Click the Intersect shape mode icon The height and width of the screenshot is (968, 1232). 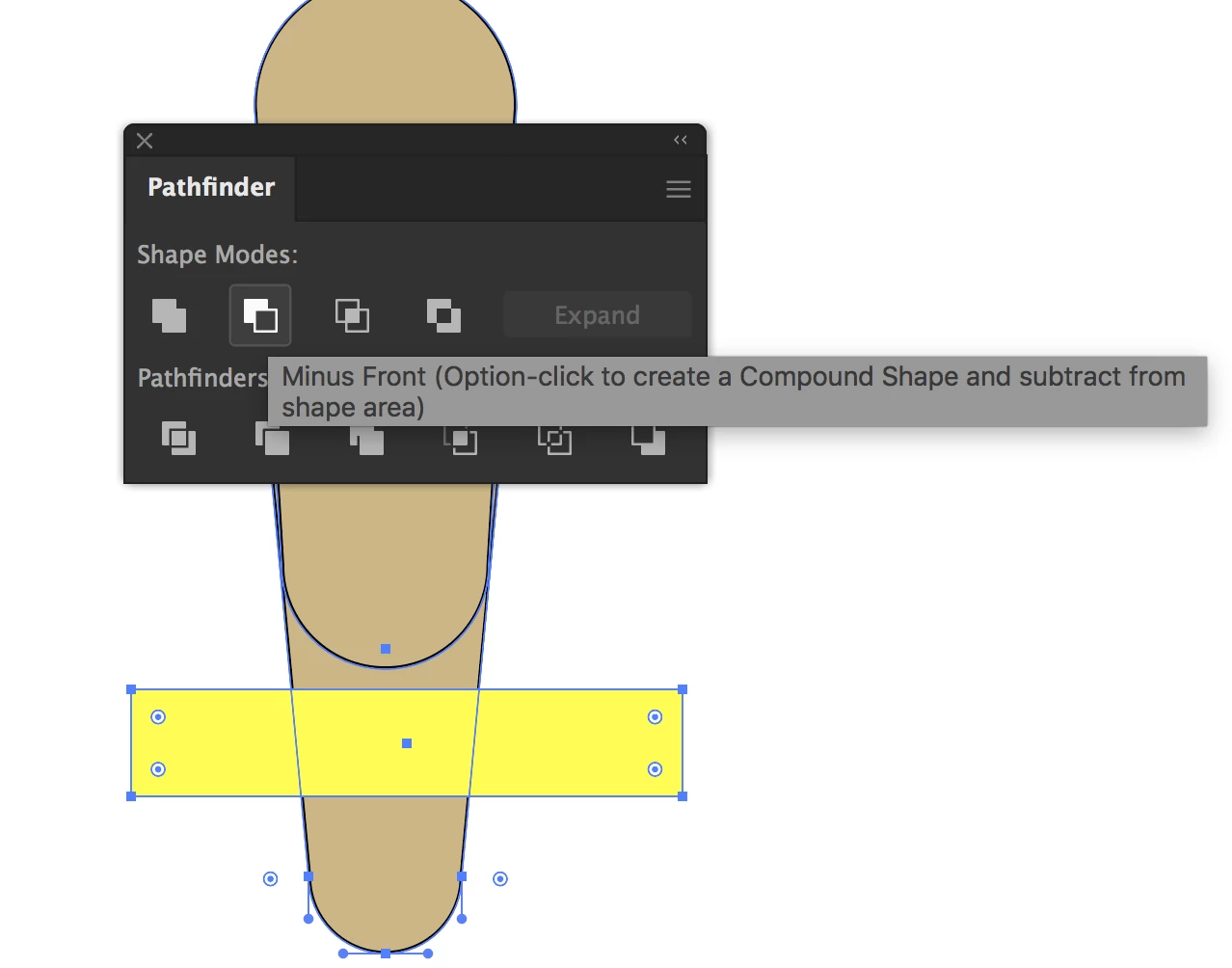(352, 315)
